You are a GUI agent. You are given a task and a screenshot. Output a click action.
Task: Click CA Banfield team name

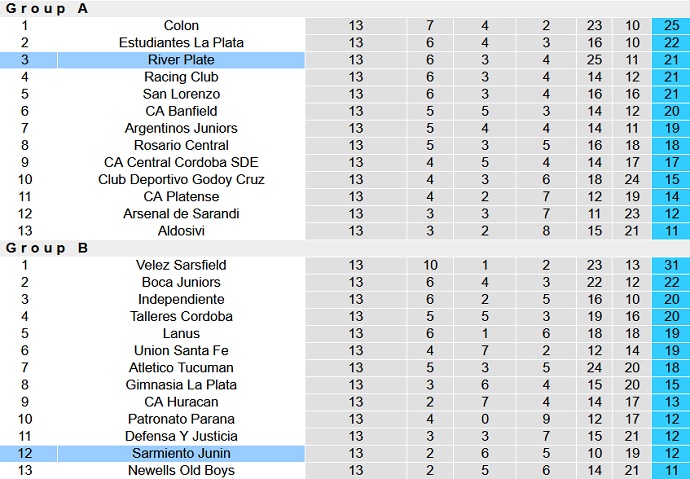click(181, 111)
